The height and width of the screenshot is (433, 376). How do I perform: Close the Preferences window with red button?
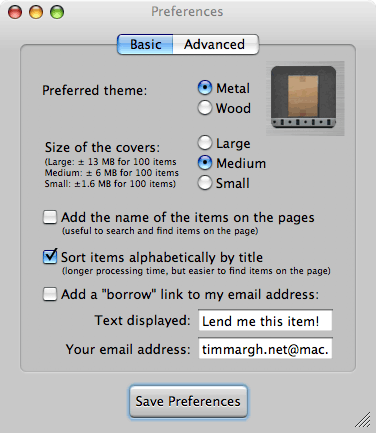(15, 12)
